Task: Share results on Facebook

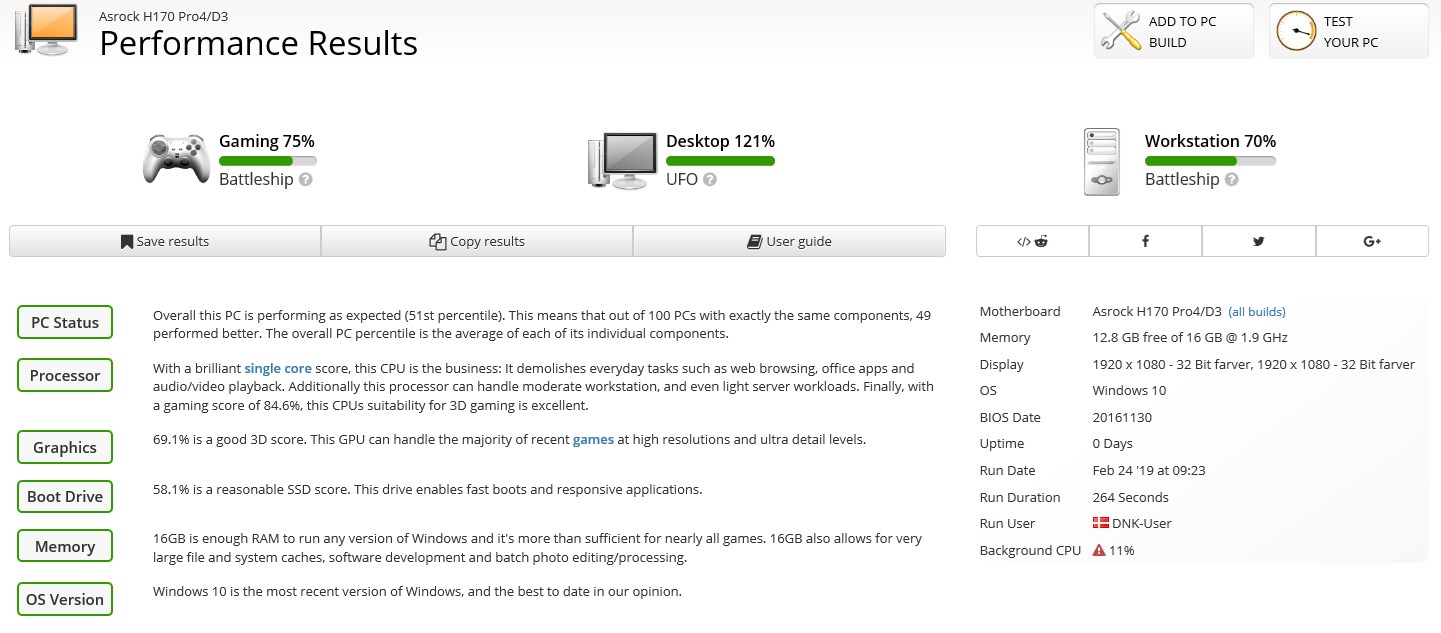Action: point(1145,241)
